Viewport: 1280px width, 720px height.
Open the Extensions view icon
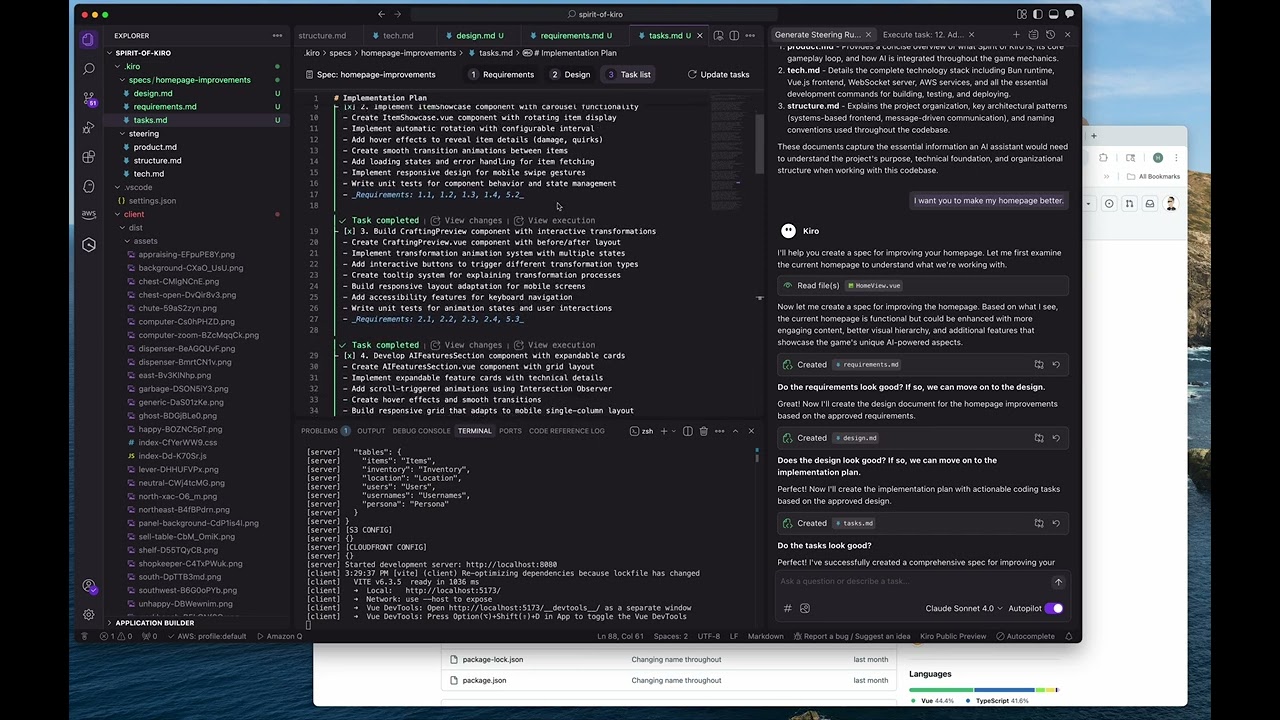[88, 157]
